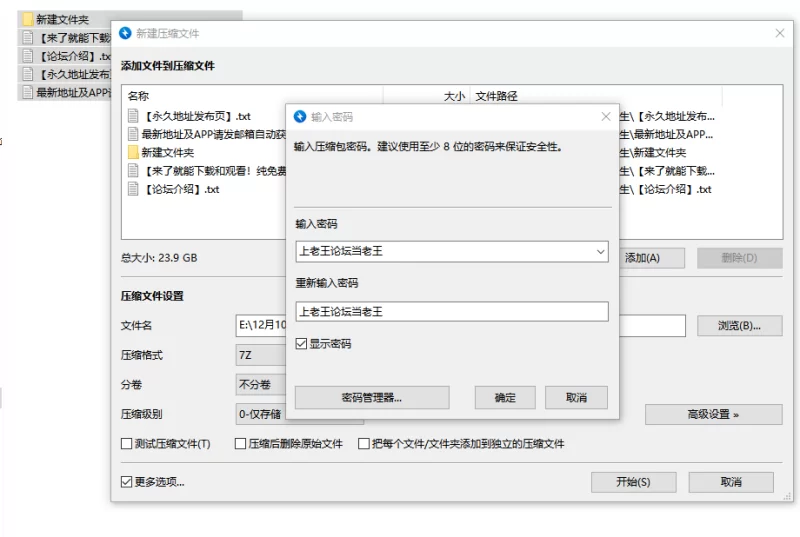This screenshot has height=537, width=800.
Task: Click the 重新输入密码 text field
Action: (x=452, y=312)
